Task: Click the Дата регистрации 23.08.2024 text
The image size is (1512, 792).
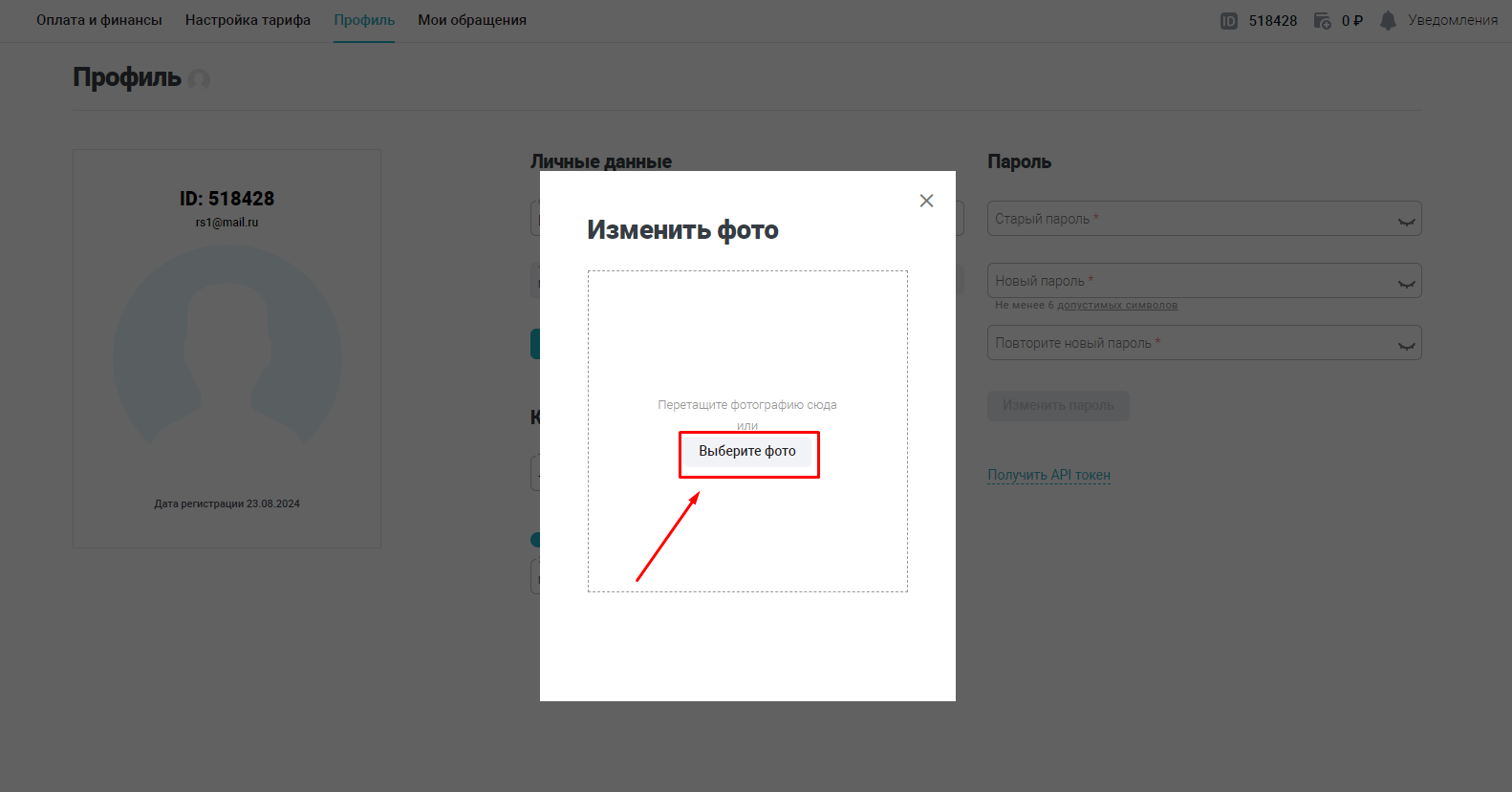Action: [227, 503]
